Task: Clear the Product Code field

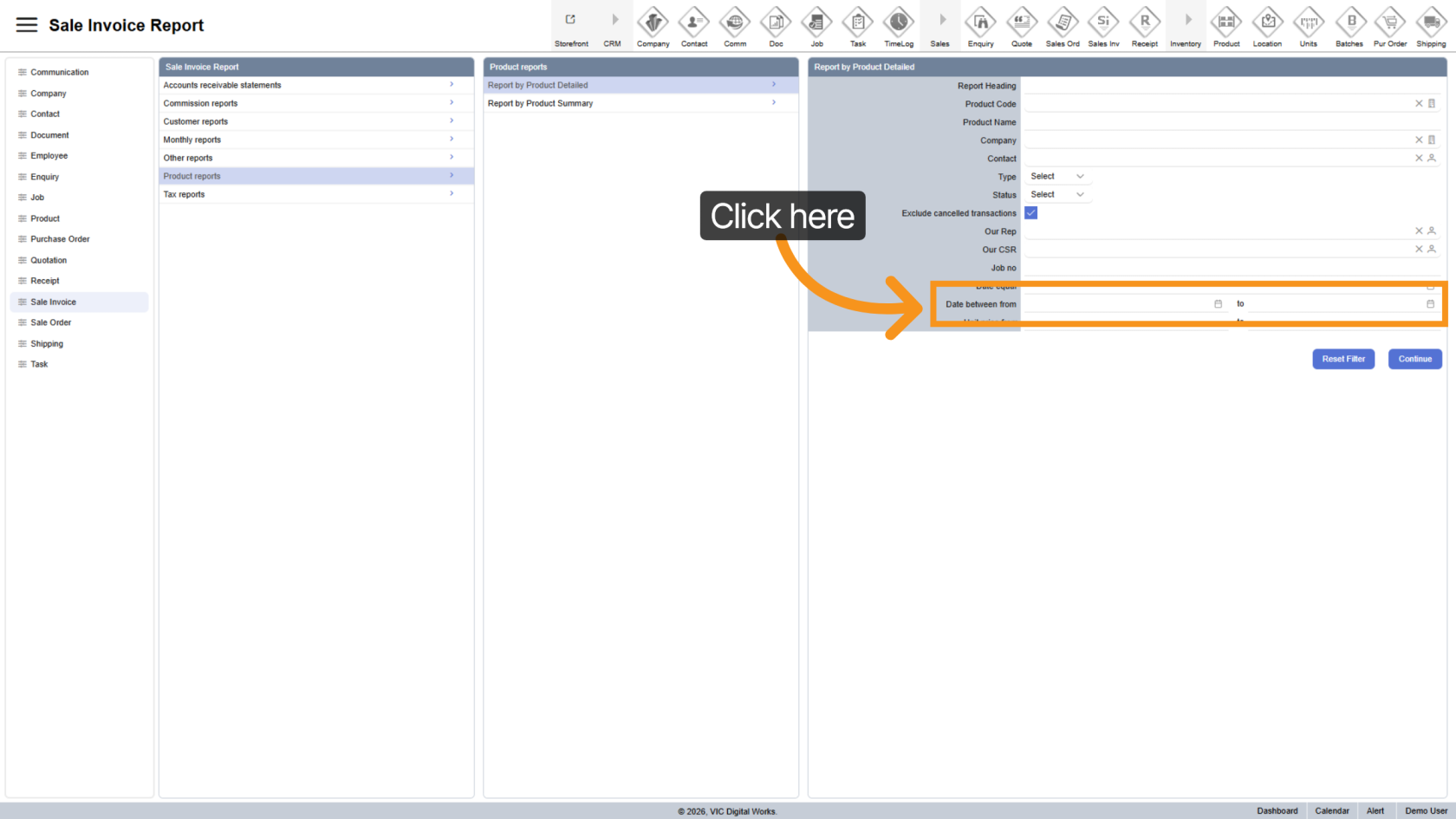Action: (1419, 104)
